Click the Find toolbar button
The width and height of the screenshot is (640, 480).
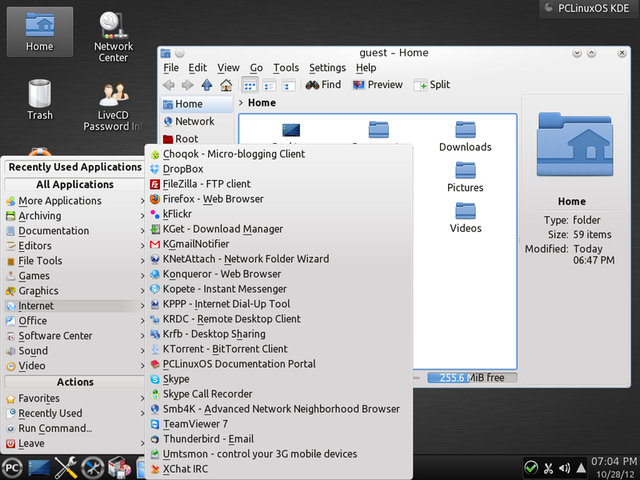pos(323,84)
